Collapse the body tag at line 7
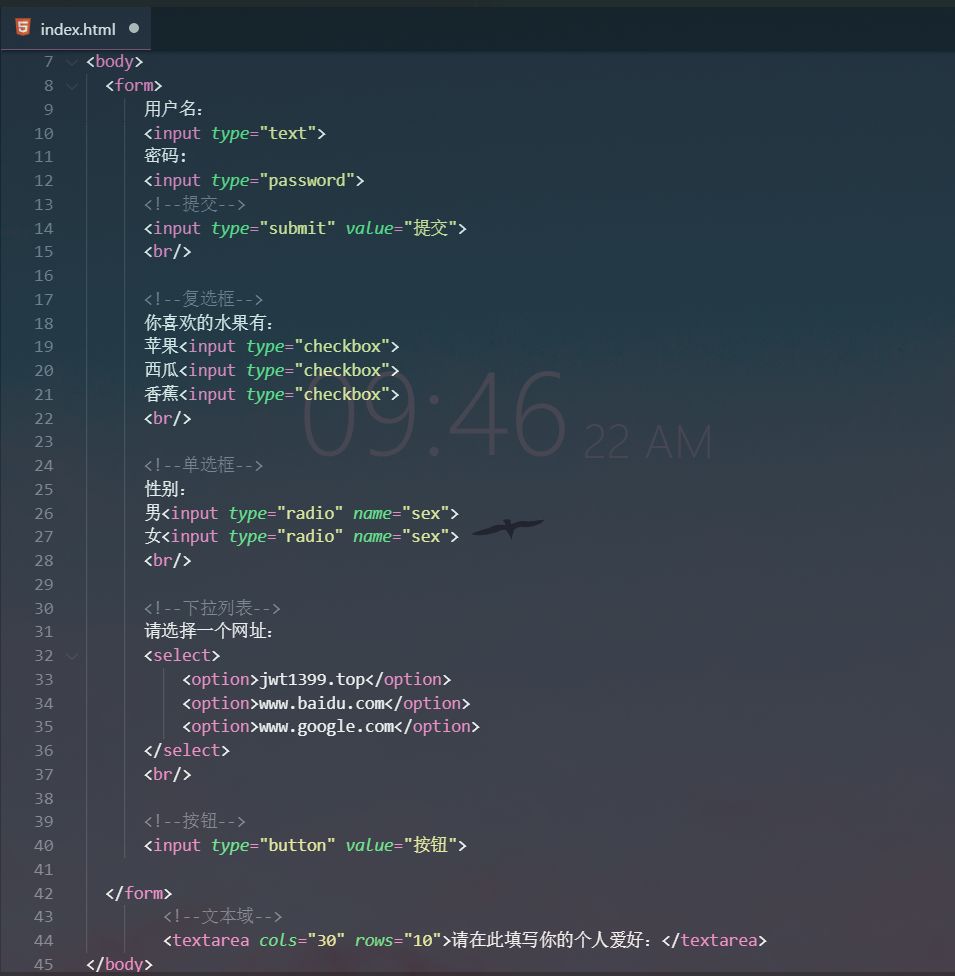The image size is (955, 976). 71,62
